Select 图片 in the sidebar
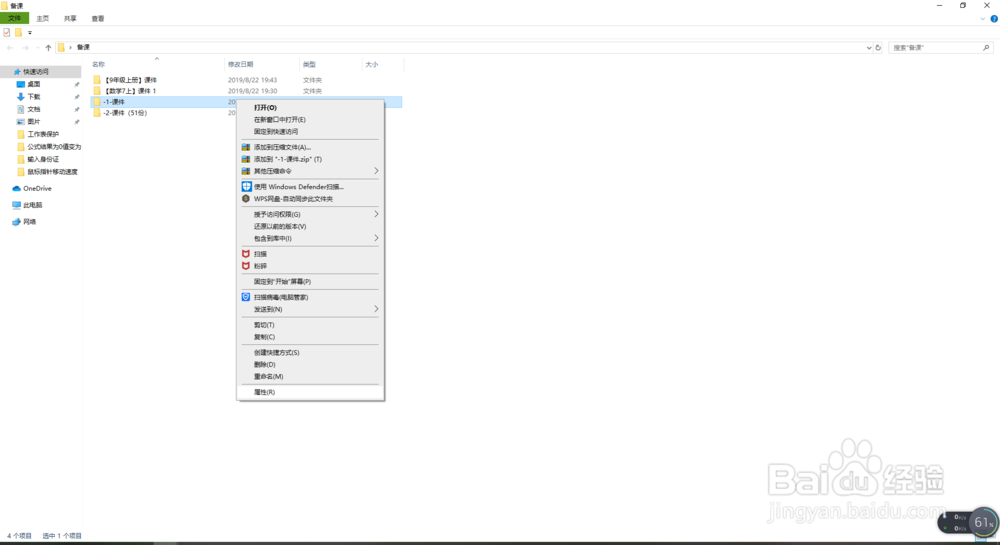This screenshot has width=1000, height=545. [34, 122]
